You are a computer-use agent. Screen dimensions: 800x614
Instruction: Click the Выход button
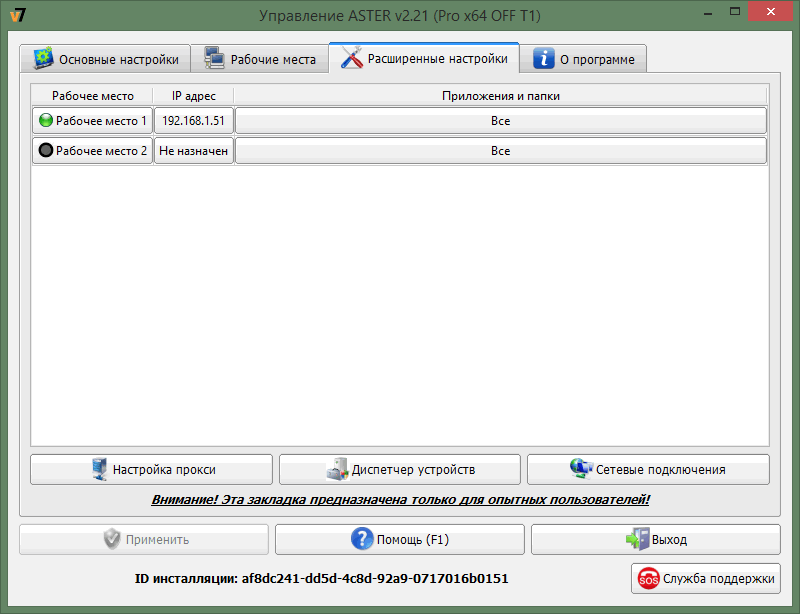point(656,539)
